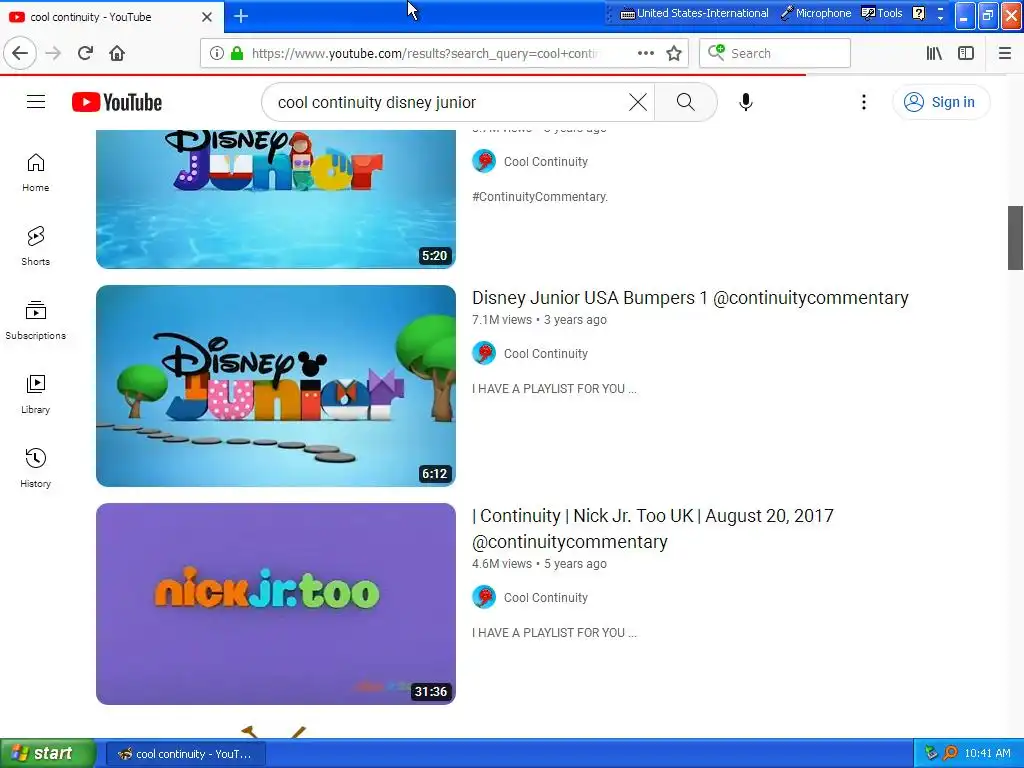1024x768 pixels.
Task: Open the magnifier tray icon beside the clock
Action: pyautogui.click(x=950, y=754)
